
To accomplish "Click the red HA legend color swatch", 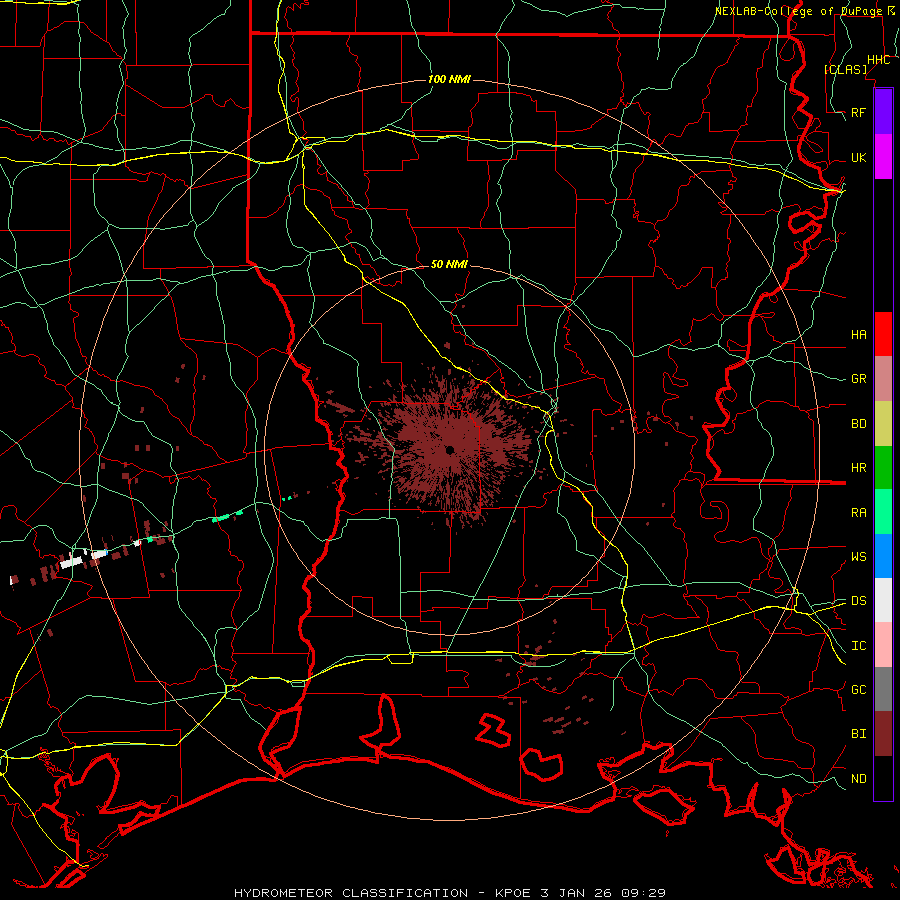I will [883, 334].
